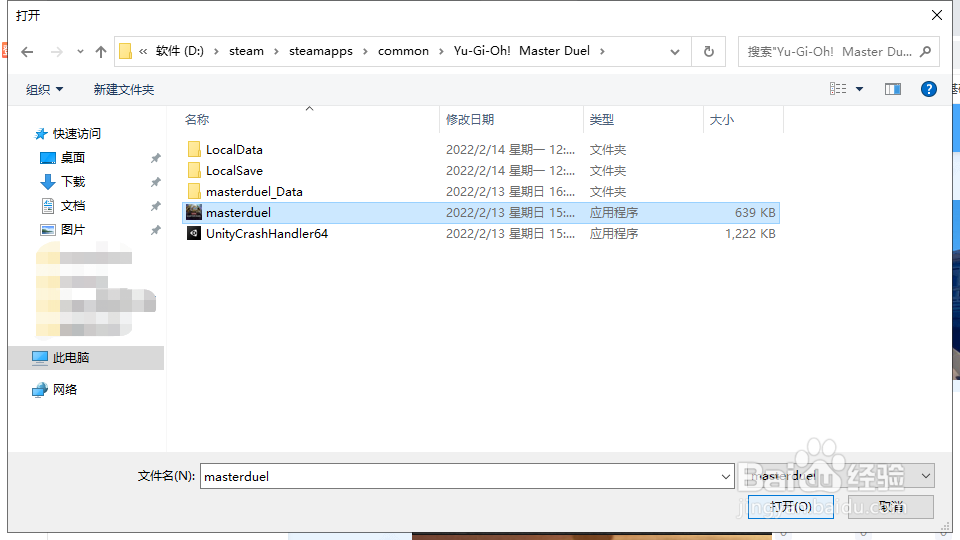
Task: Click the LocalData folder icon
Action: (194, 149)
